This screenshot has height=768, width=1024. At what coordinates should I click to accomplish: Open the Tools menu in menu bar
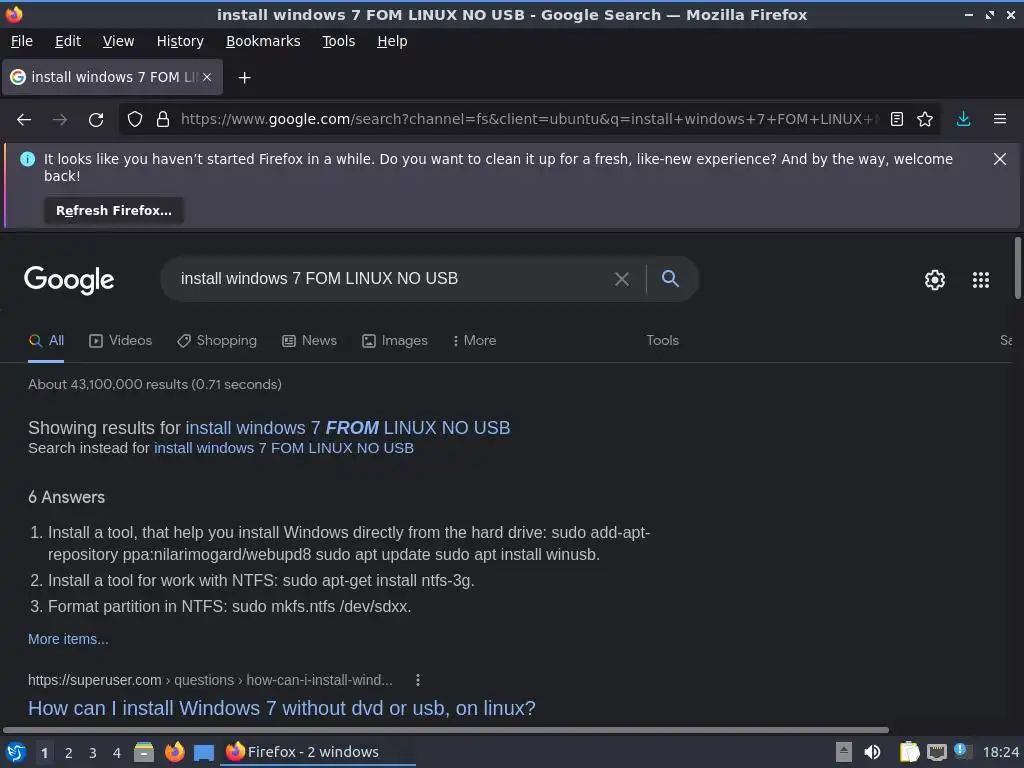click(338, 41)
